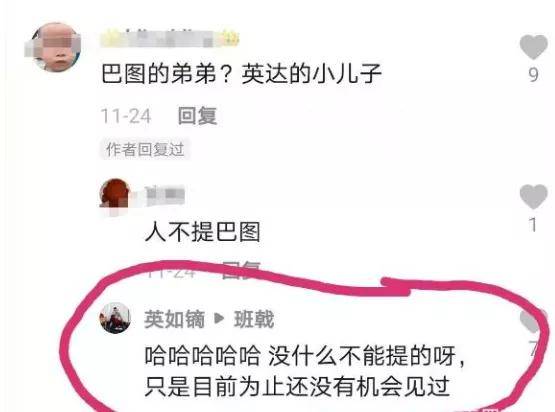555x412 pixels.
Task: Select the reply text 人不提巴图
Action: point(203,232)
